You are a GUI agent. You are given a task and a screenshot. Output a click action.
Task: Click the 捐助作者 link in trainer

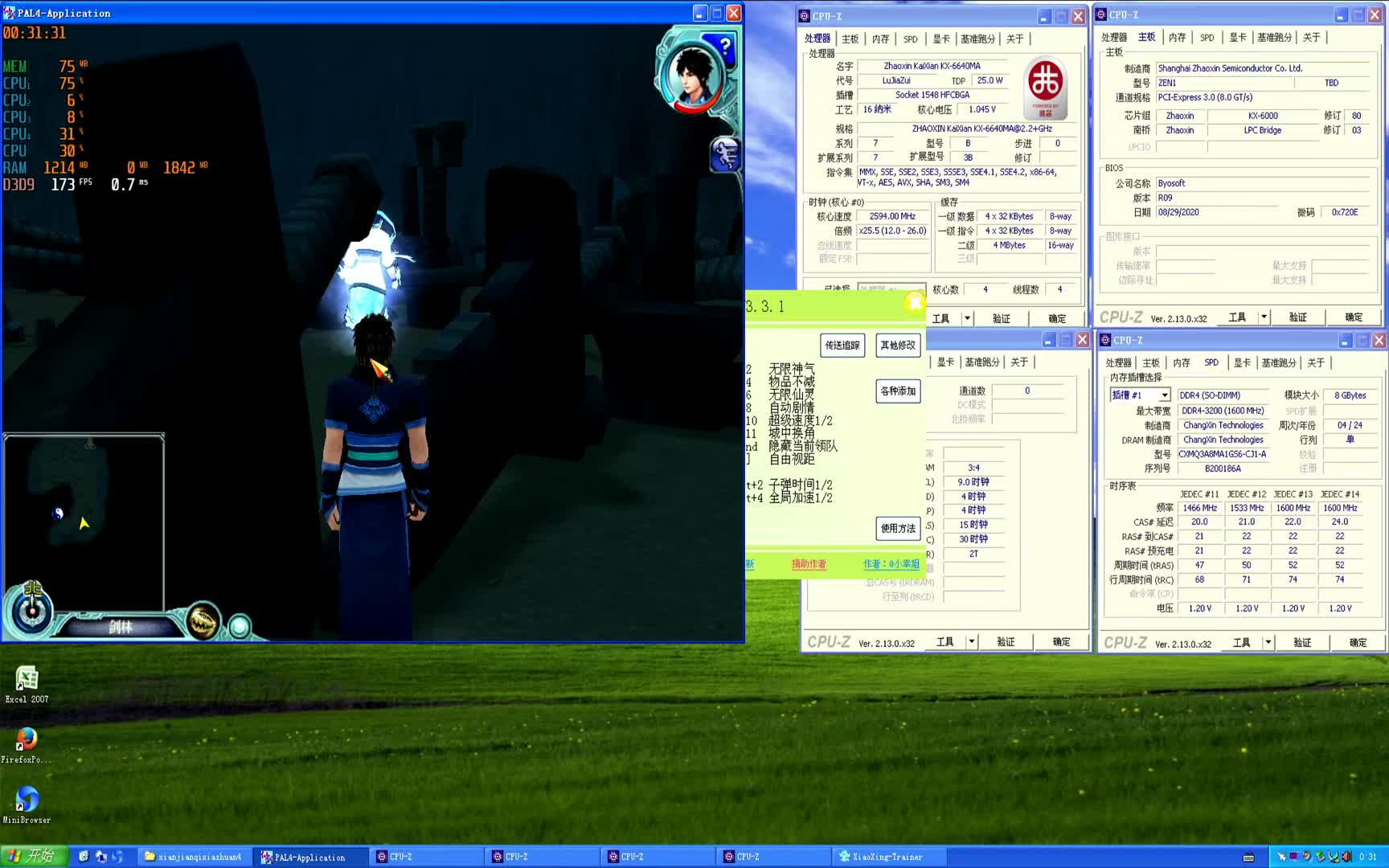pyautogui.click(x=808, y=564)
